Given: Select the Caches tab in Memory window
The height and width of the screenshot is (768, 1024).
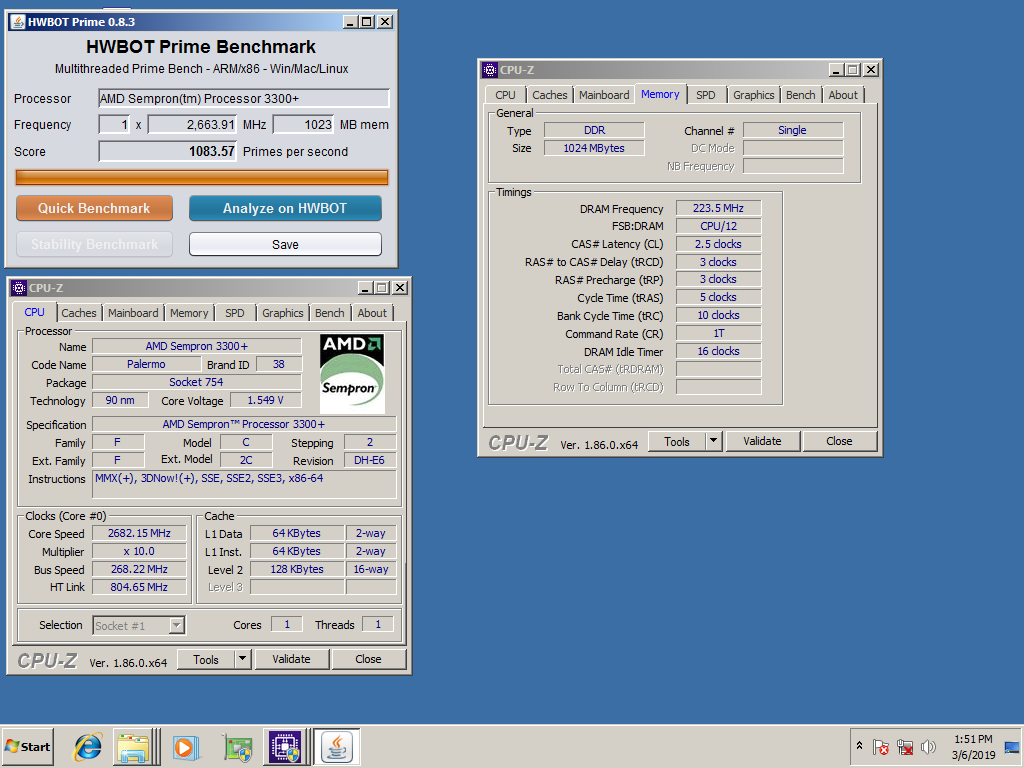Looking at the screenshot, I should click(550, 95).
